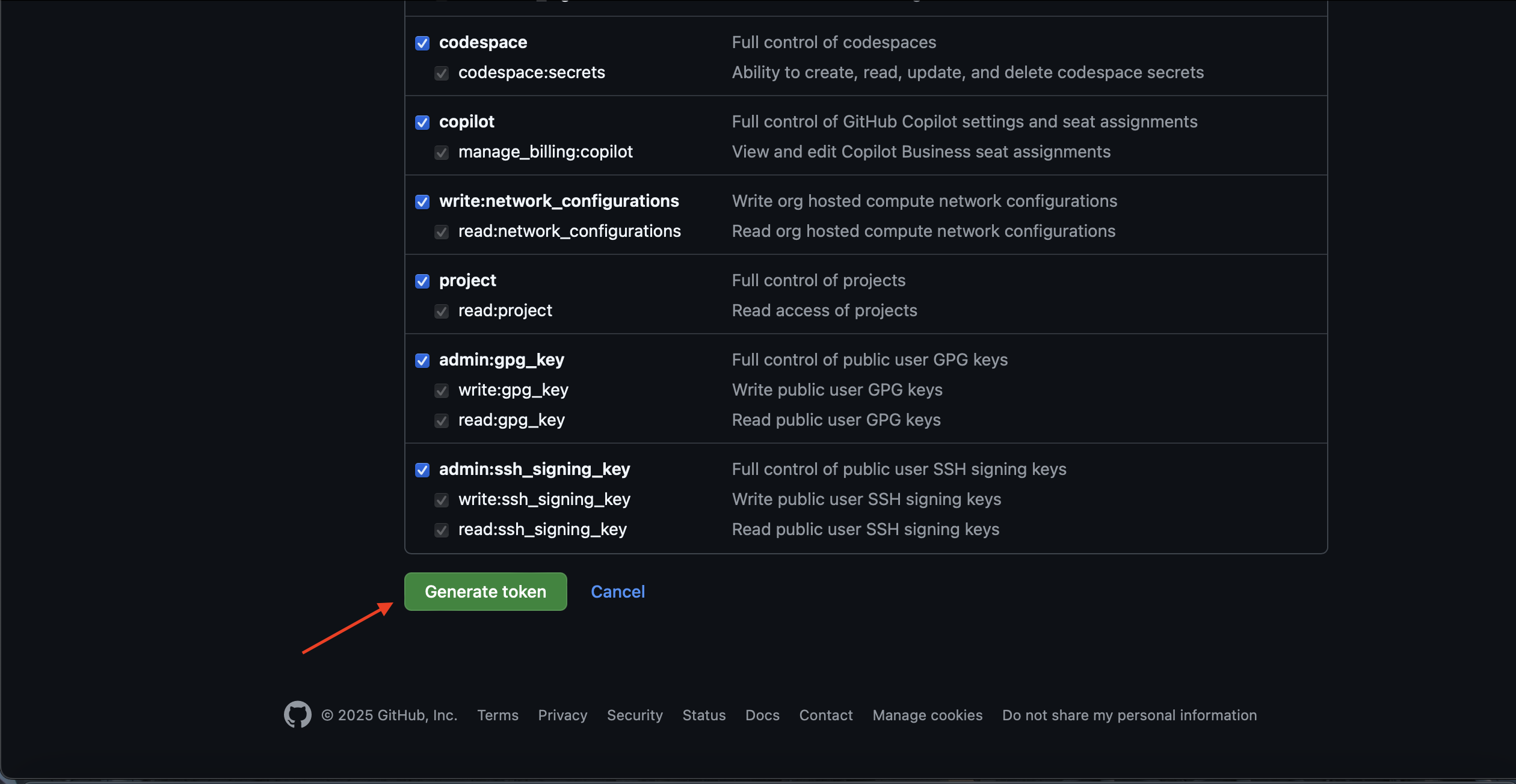The image size is (1516, 784).
Task: Click 'Do not share my personal information'
Action: coord(1129,715)
